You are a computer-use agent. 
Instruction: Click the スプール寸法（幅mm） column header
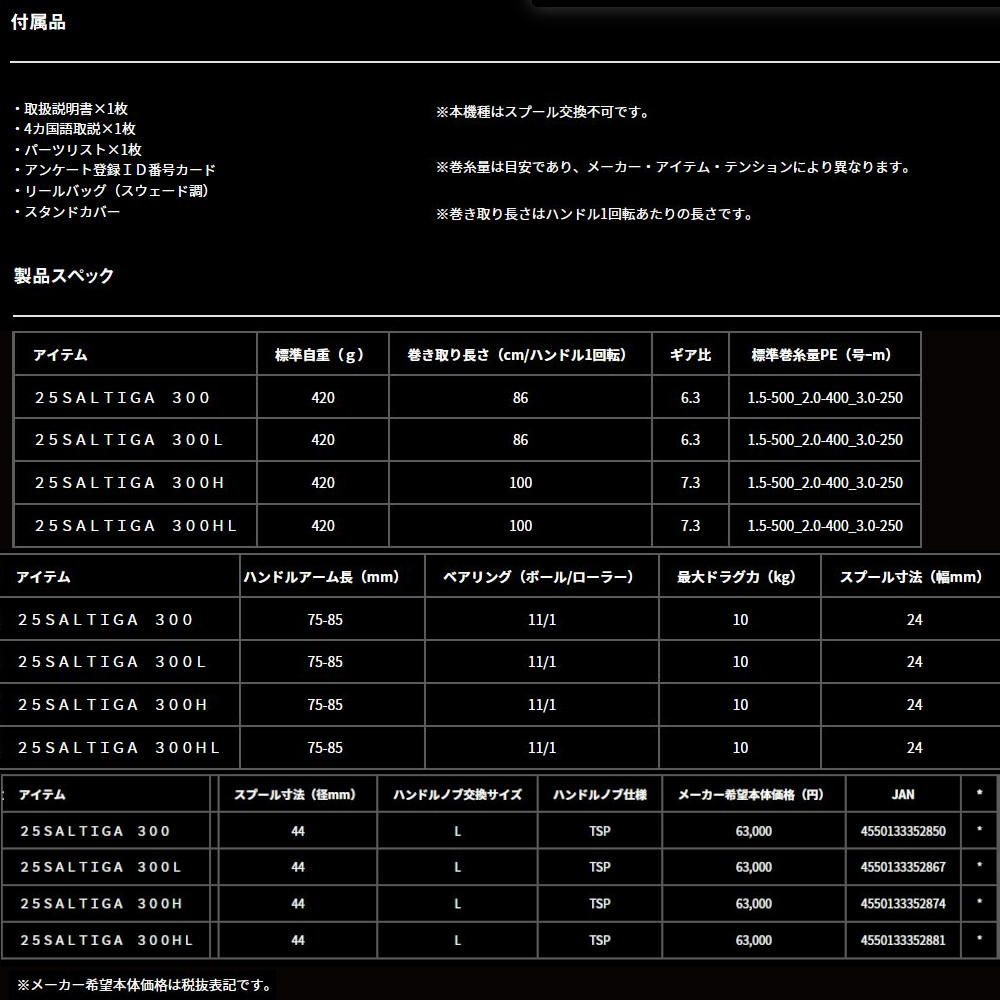pos(912,577)
